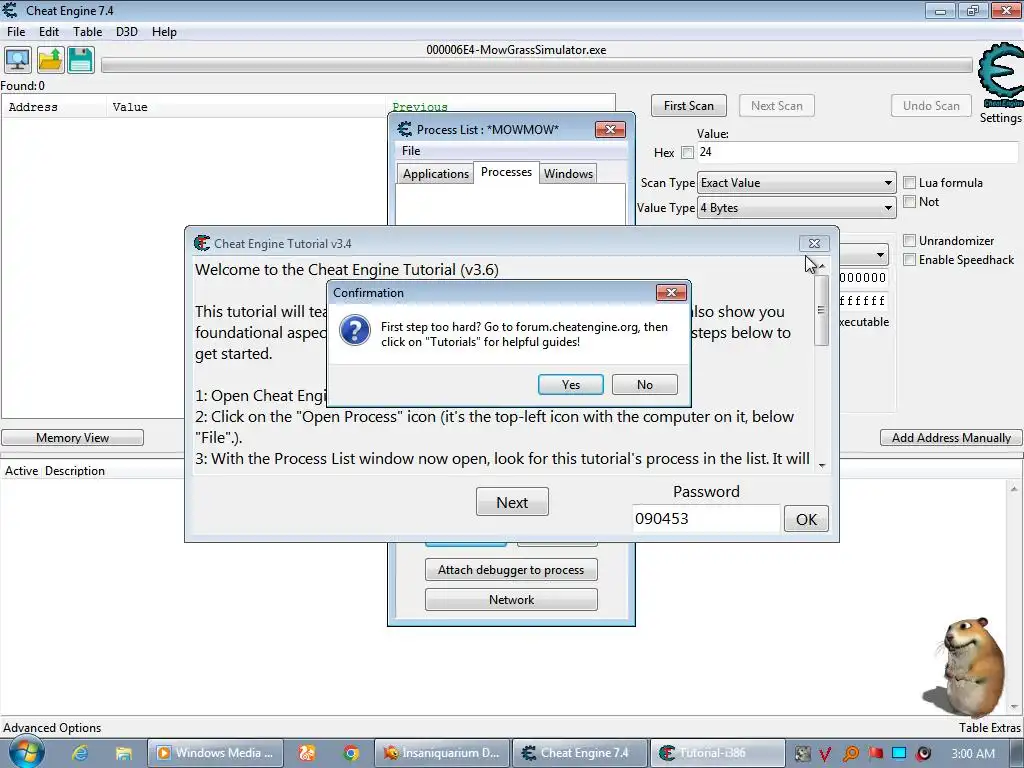Viewport: 1024px width, 768px height.
Task: Toggle the Hex checkbox
Action: pos(687,152)
